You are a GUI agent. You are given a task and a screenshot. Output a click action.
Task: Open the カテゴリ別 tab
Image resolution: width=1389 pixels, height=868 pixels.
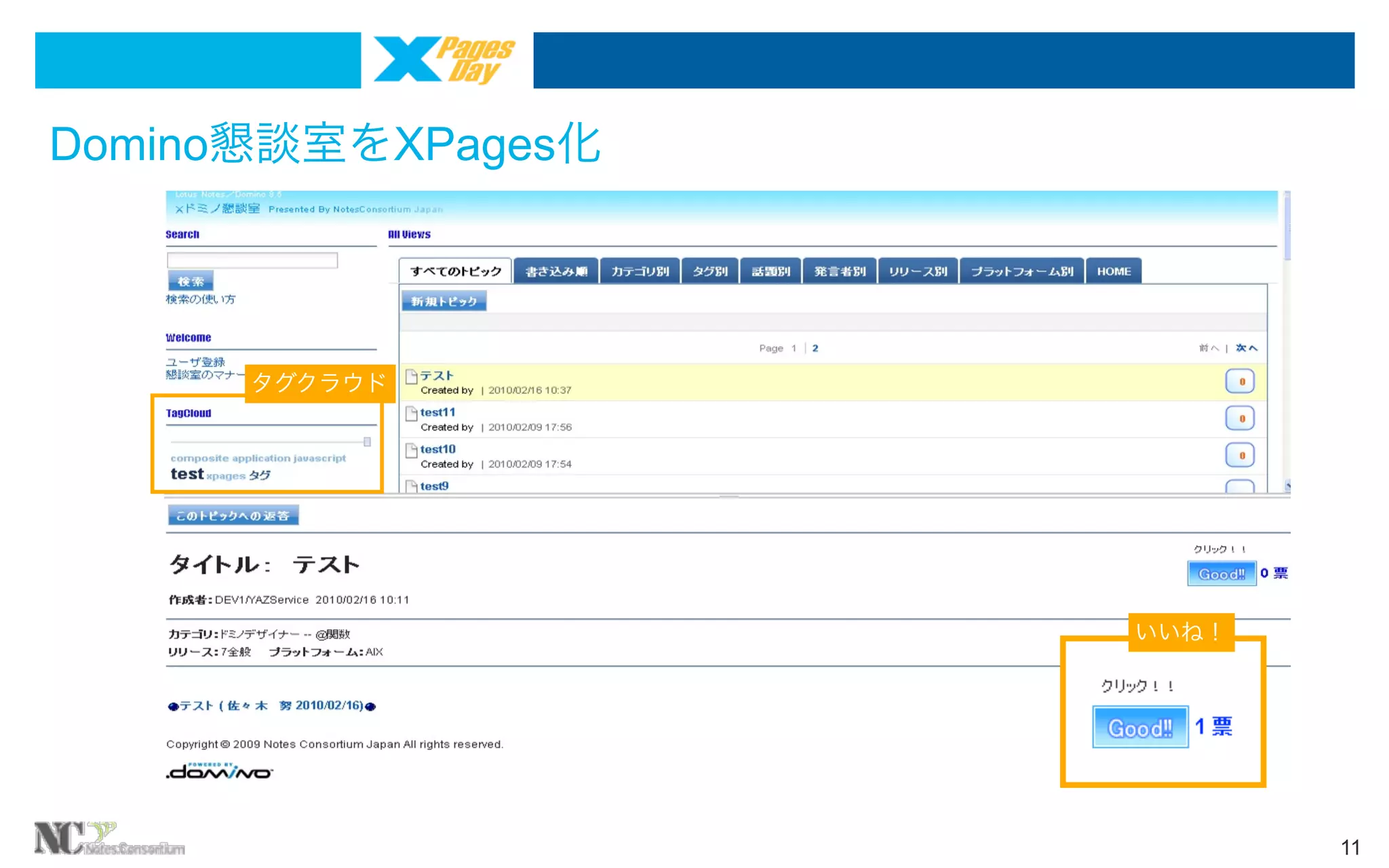[640, 271]
